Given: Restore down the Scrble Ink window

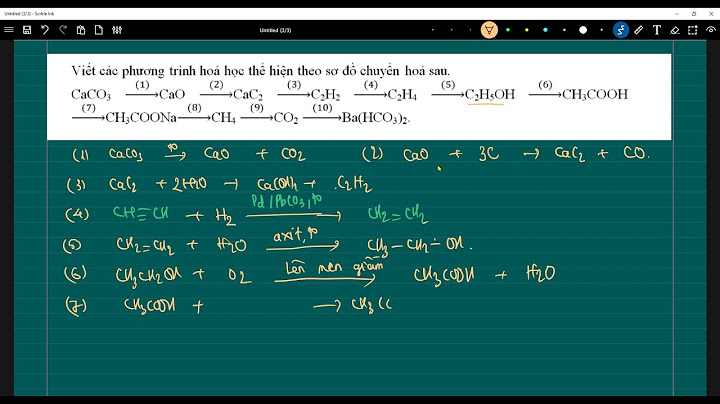Looking at the screenshot, I should (694, 14).
